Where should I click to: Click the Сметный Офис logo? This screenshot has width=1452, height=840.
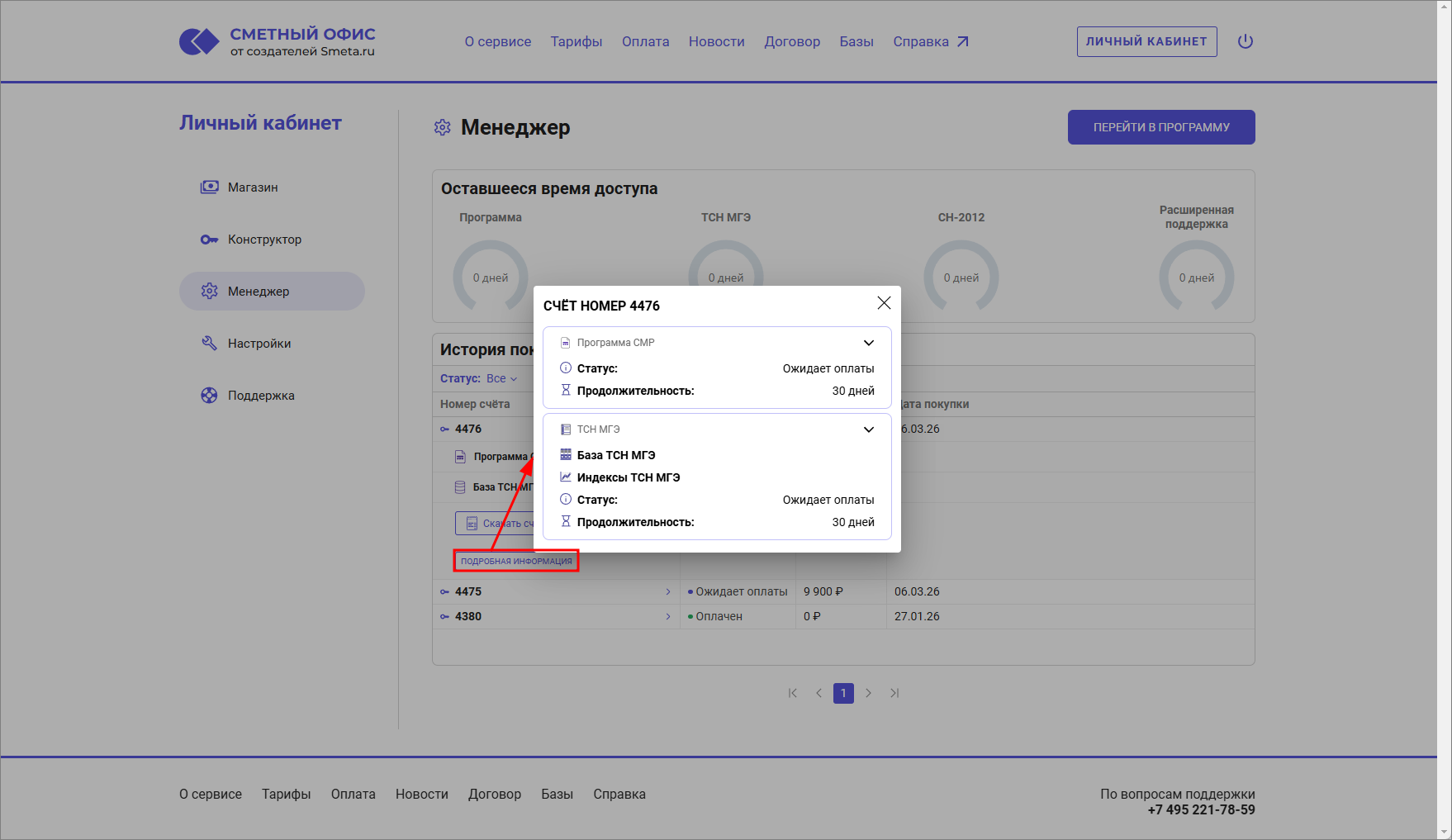point(277,40)
